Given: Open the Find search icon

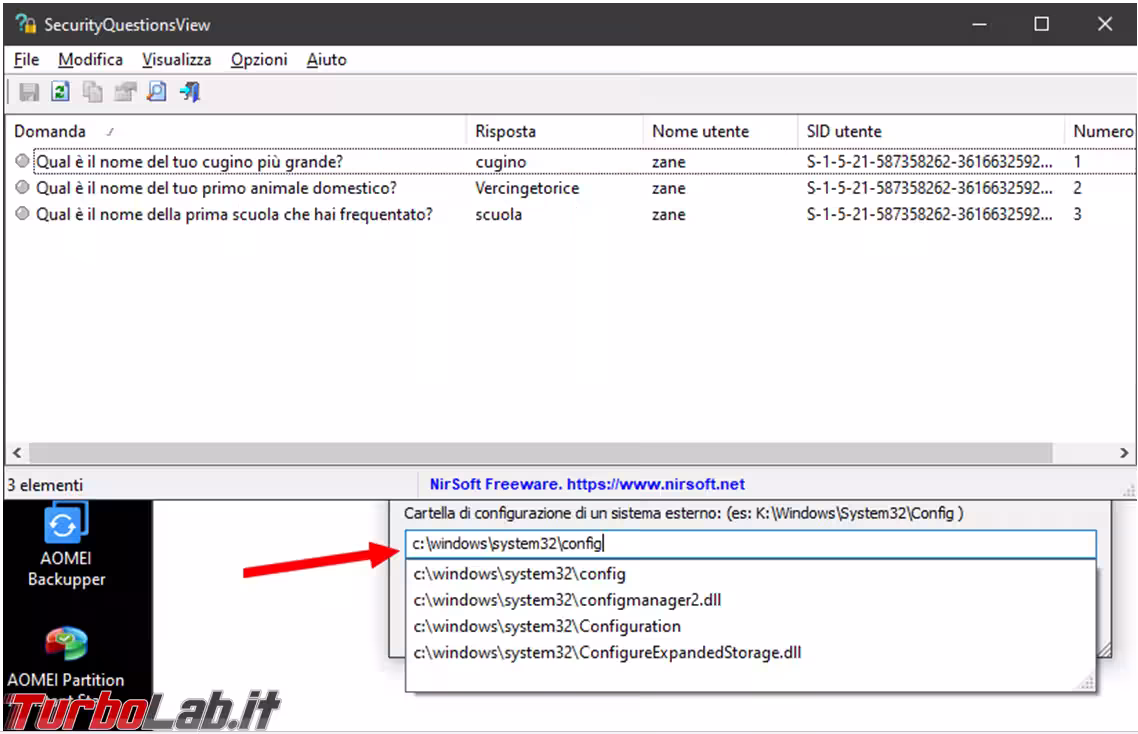Looking at the screenshot, I should click(156, 92).
